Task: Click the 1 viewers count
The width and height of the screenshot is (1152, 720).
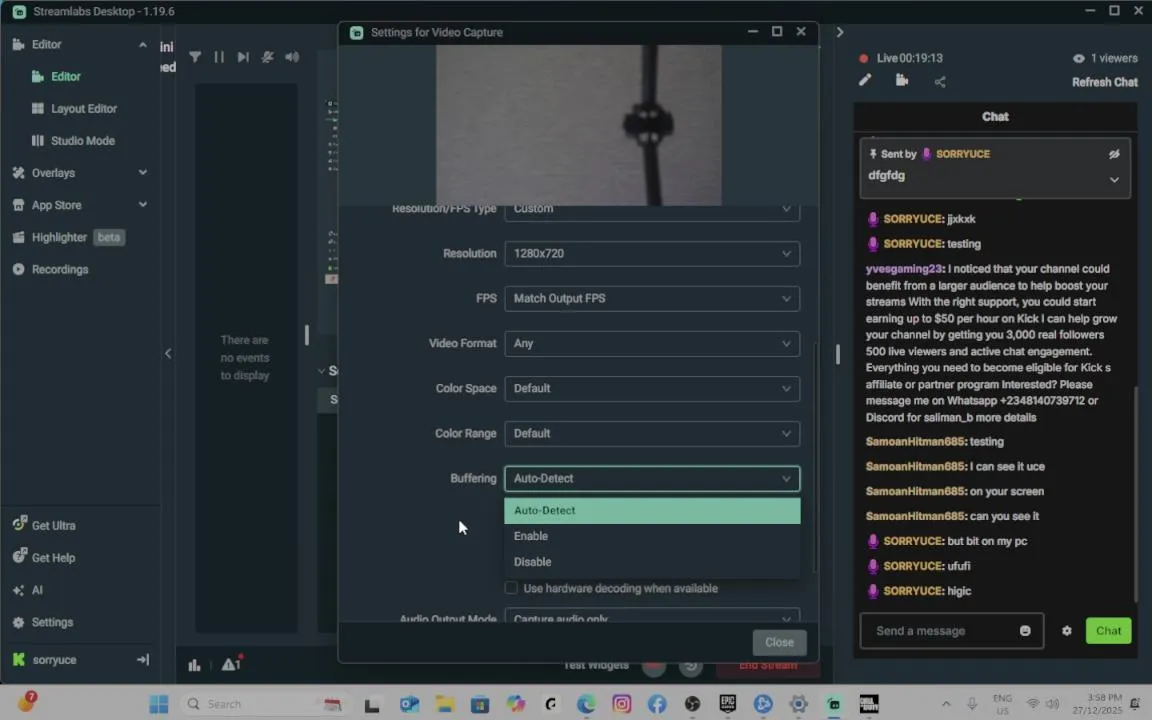Action: [1105, 58]
